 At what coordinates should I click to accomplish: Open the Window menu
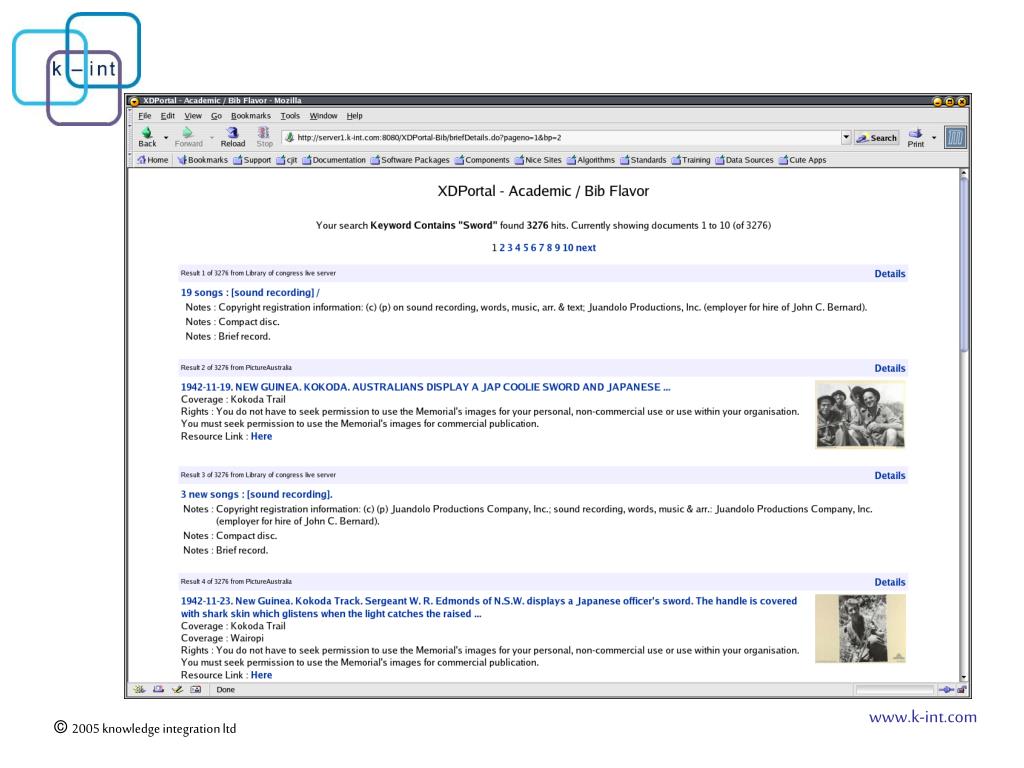[x=323, y=116]
